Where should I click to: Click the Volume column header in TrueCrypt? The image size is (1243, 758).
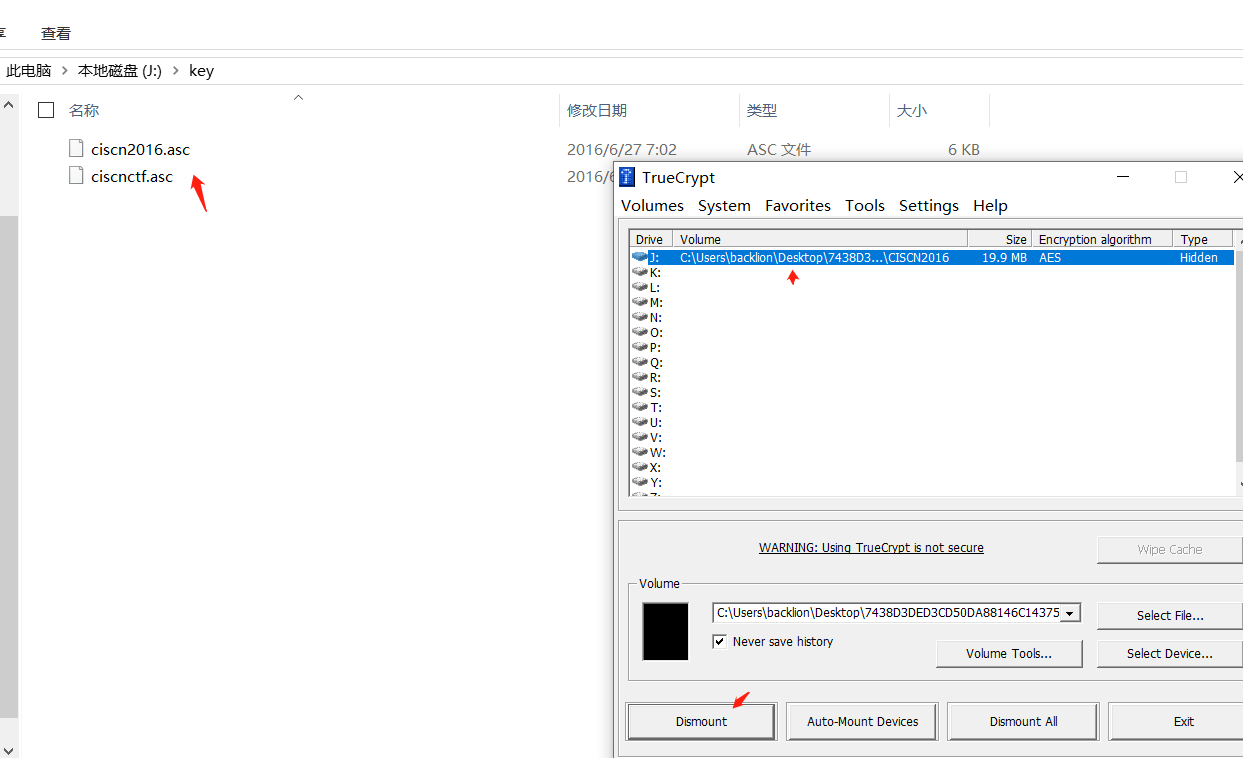click(820, 239)
